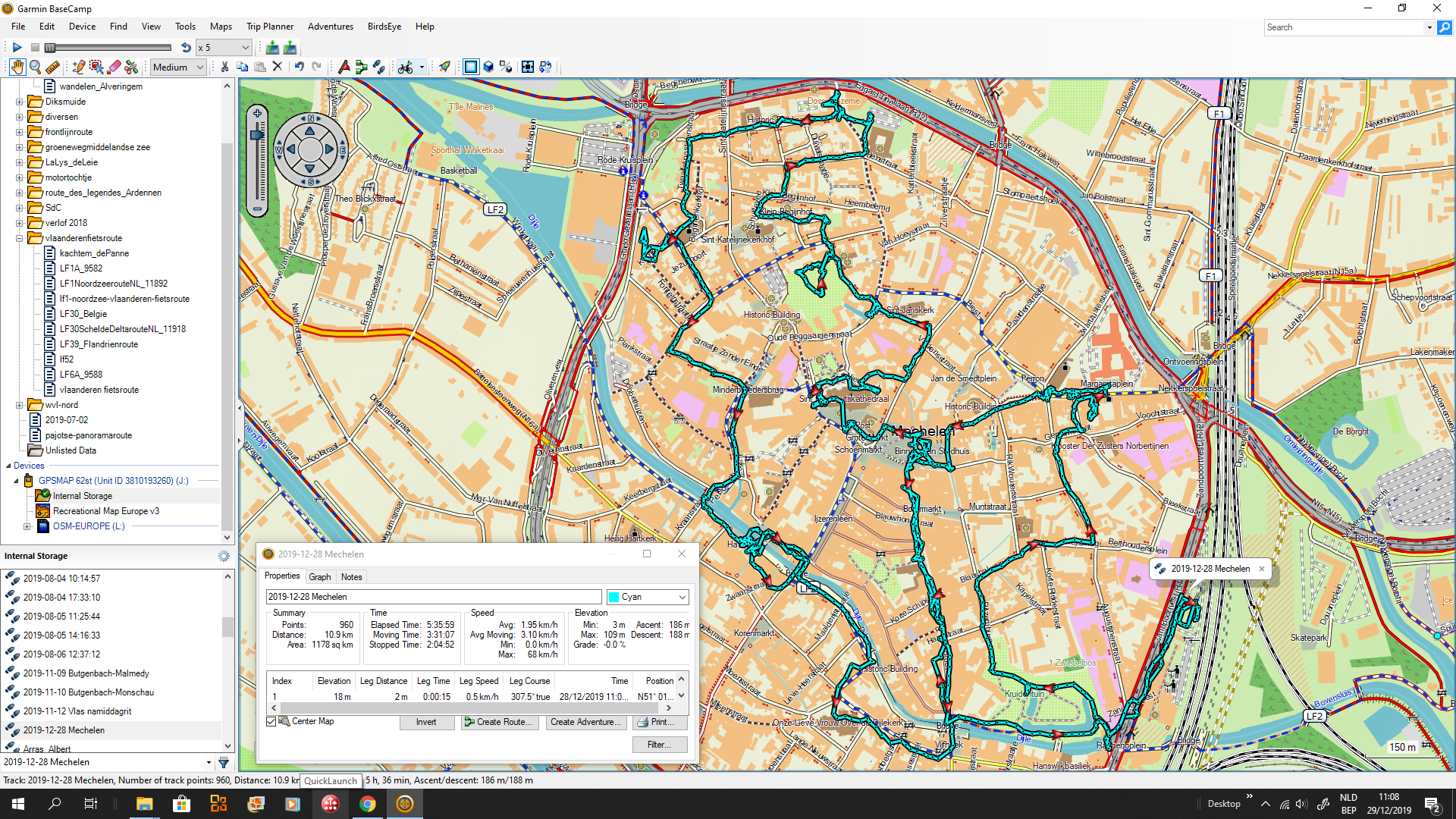Open the Cyan track color dropdown
Viewport: 1456px width, 819px height.
click(648, 597)
